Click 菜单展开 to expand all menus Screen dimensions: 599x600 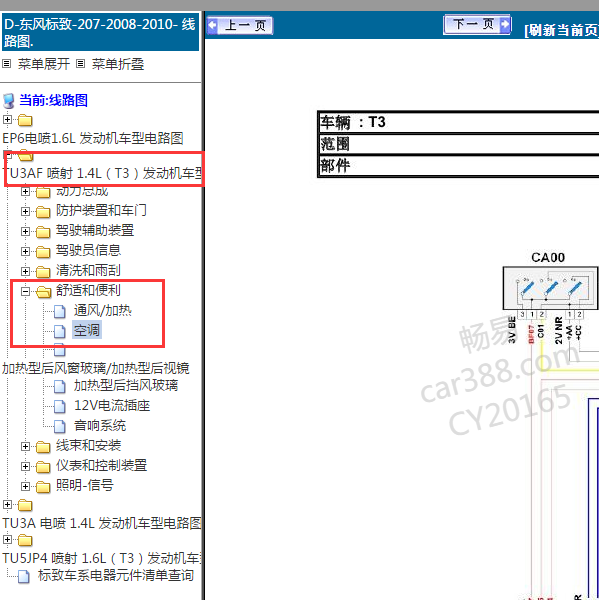click(x=44, y=64)
